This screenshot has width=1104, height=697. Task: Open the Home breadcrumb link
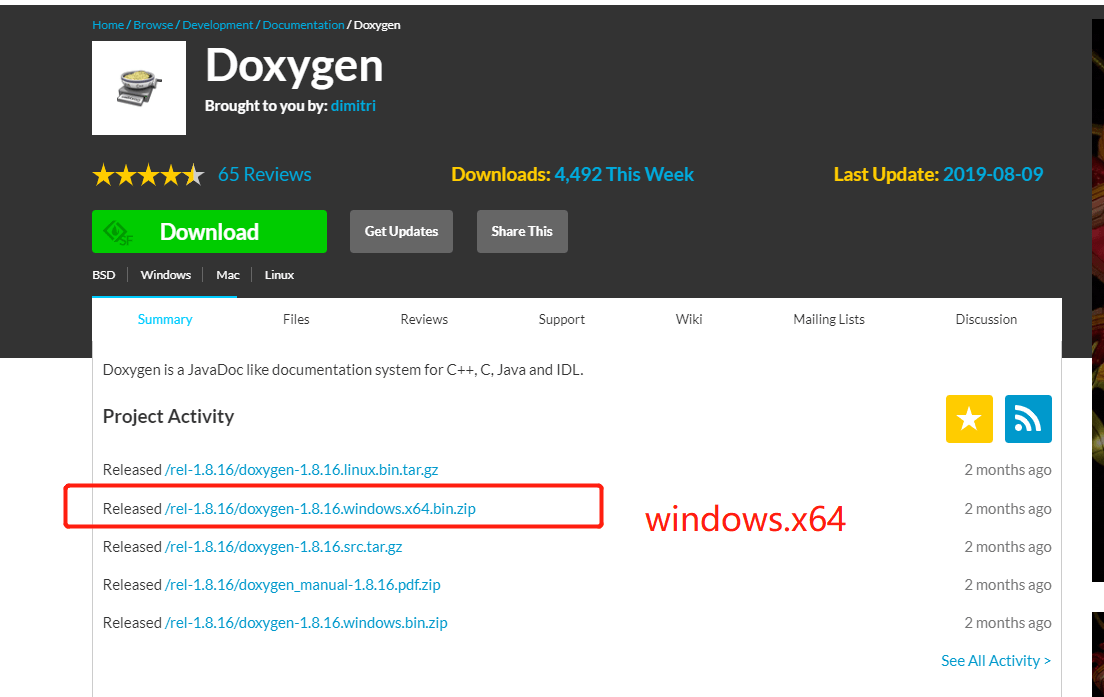pyautogui.click(x=108, y=25)
